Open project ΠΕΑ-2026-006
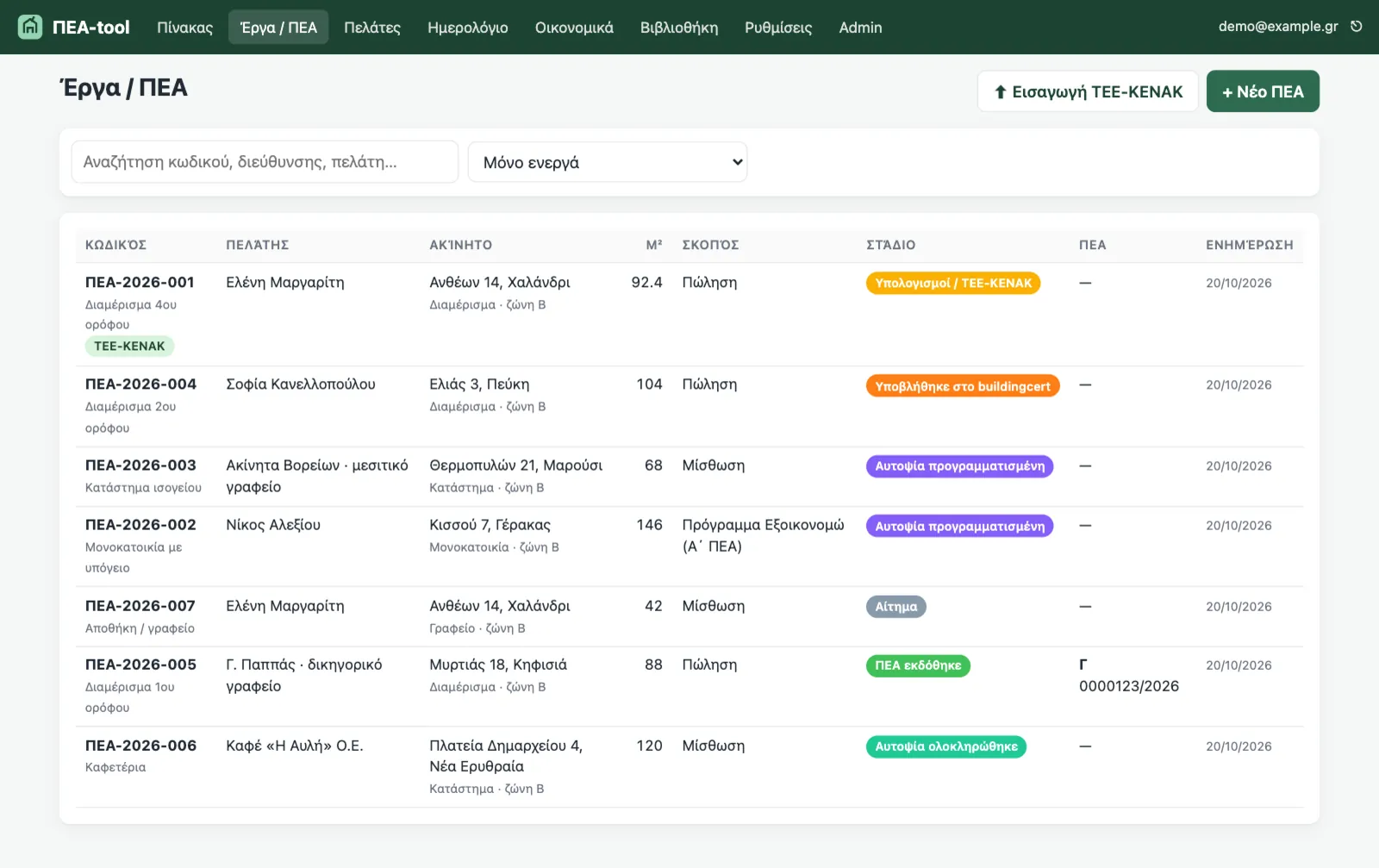Screen dimensions: 1379x868 pos(140,746)
